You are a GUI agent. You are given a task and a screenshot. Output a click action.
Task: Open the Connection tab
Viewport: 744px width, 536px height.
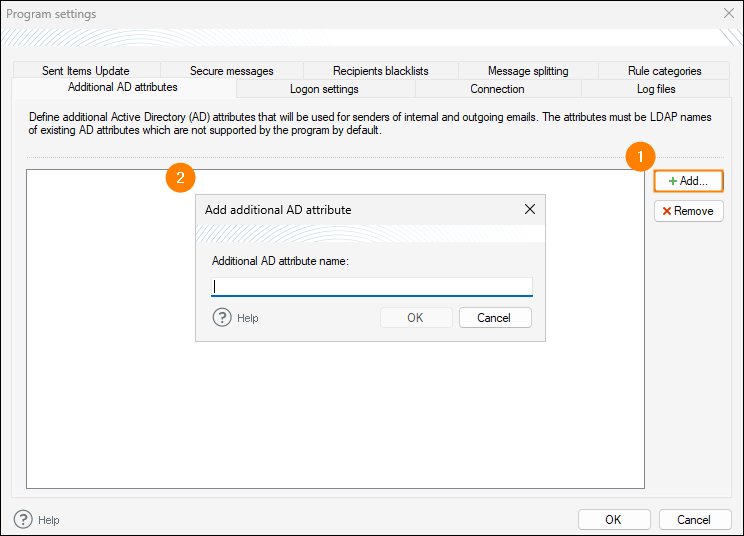[x=497, y=89]
